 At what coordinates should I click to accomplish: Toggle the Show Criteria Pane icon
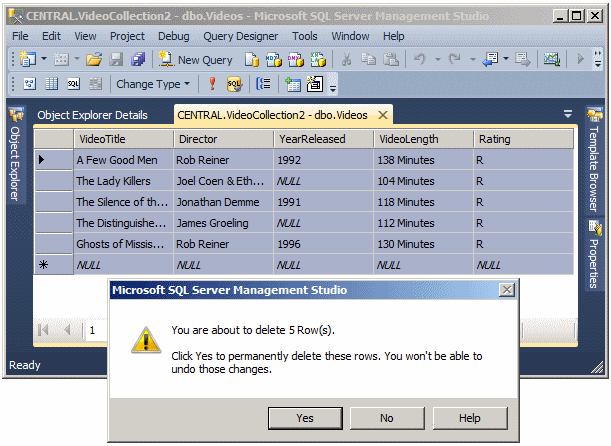click(x=51, y=83)
